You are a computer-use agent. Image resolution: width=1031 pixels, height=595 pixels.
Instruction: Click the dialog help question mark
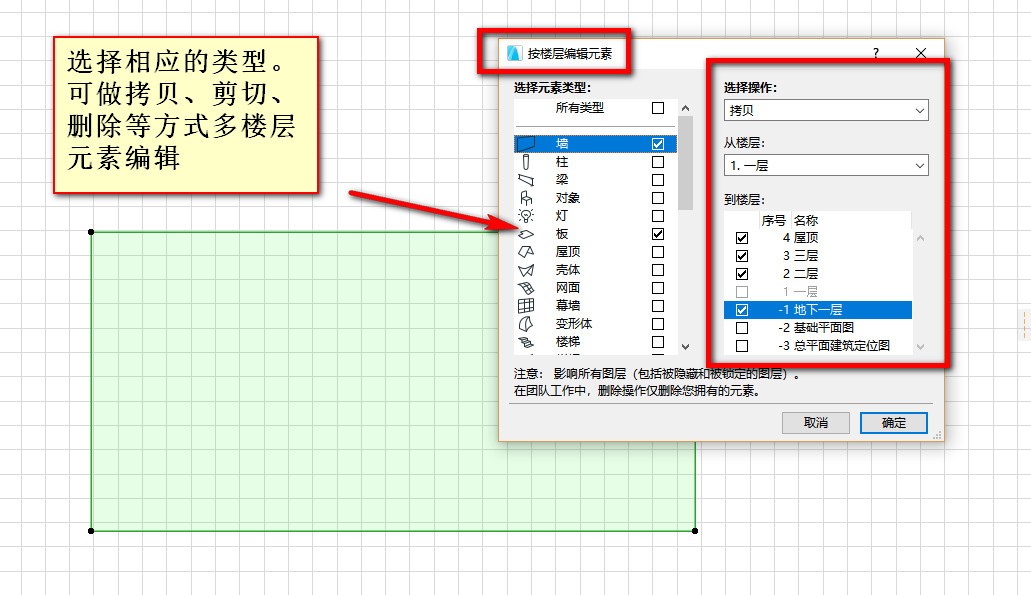click(x=876, y=53)
